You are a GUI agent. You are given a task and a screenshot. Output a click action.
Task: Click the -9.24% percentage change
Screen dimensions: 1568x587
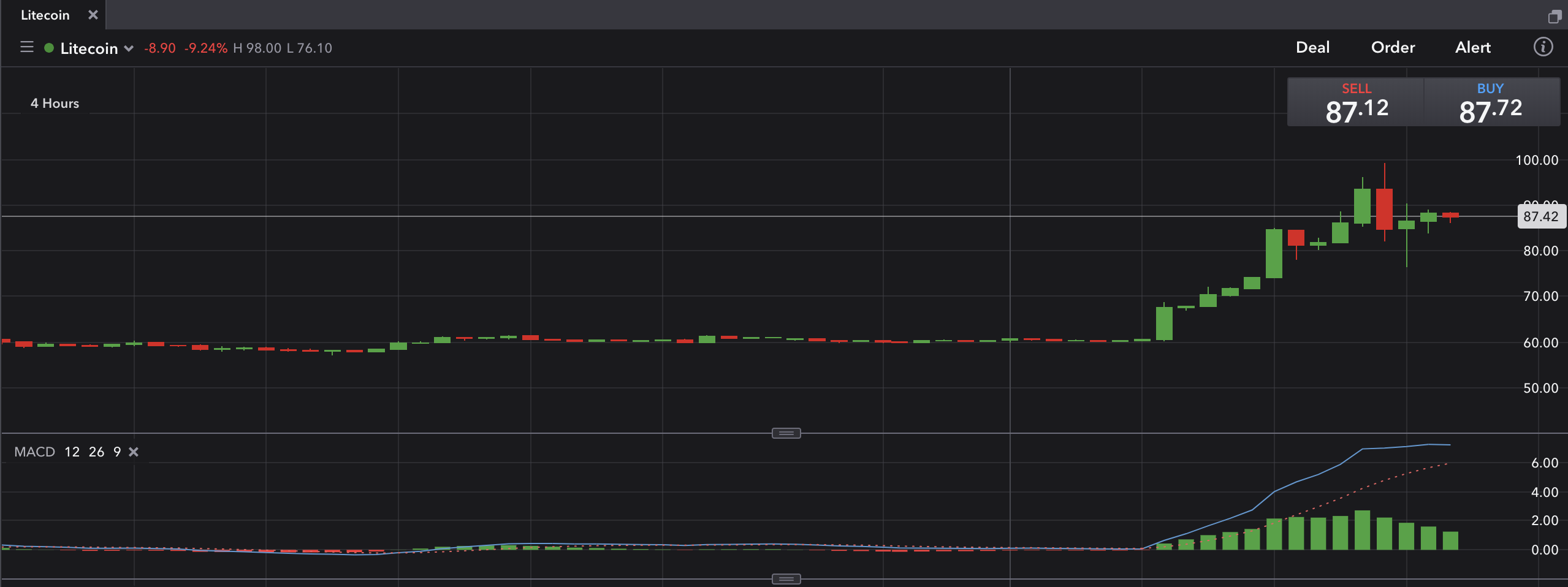(205, 48)
